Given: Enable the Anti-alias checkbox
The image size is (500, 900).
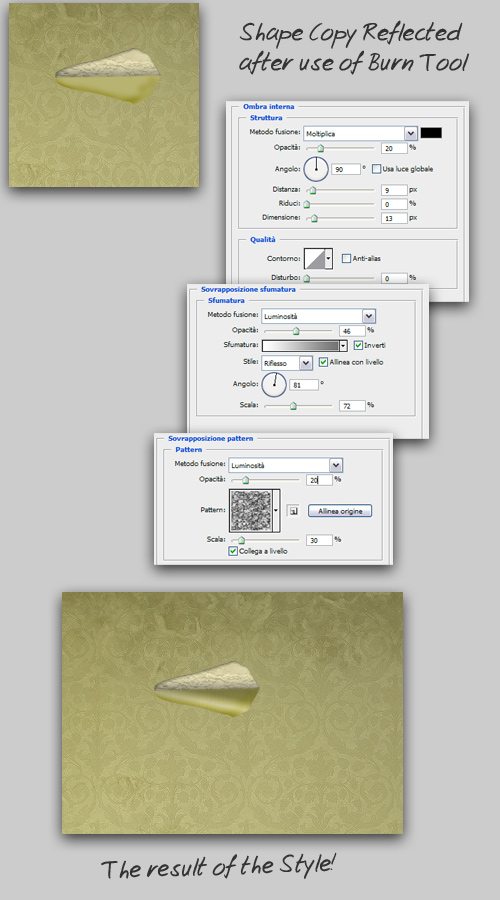Looking at the screenshot, I should click(346, 258).
